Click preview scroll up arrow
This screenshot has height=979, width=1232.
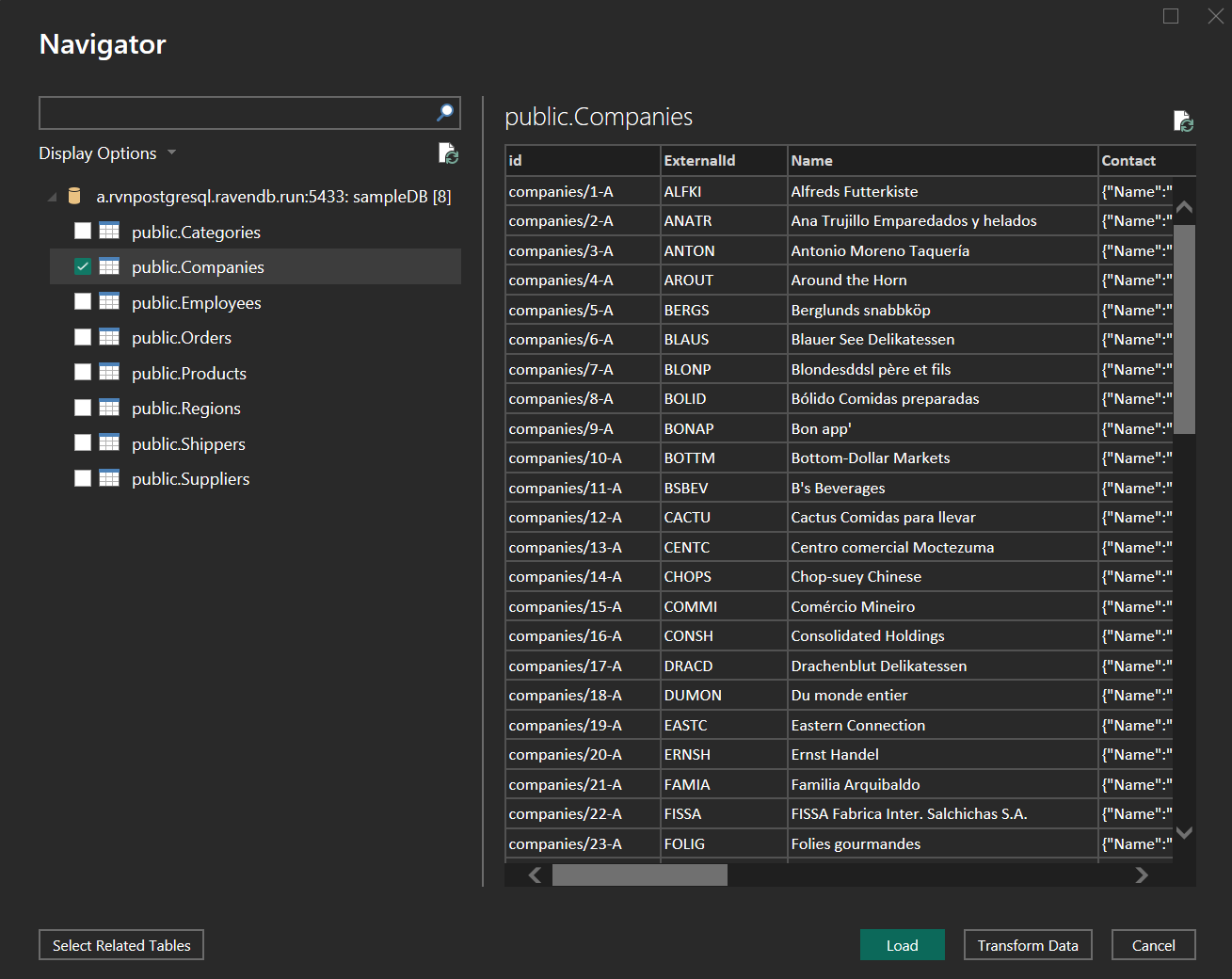click(x=1185, y=207)
